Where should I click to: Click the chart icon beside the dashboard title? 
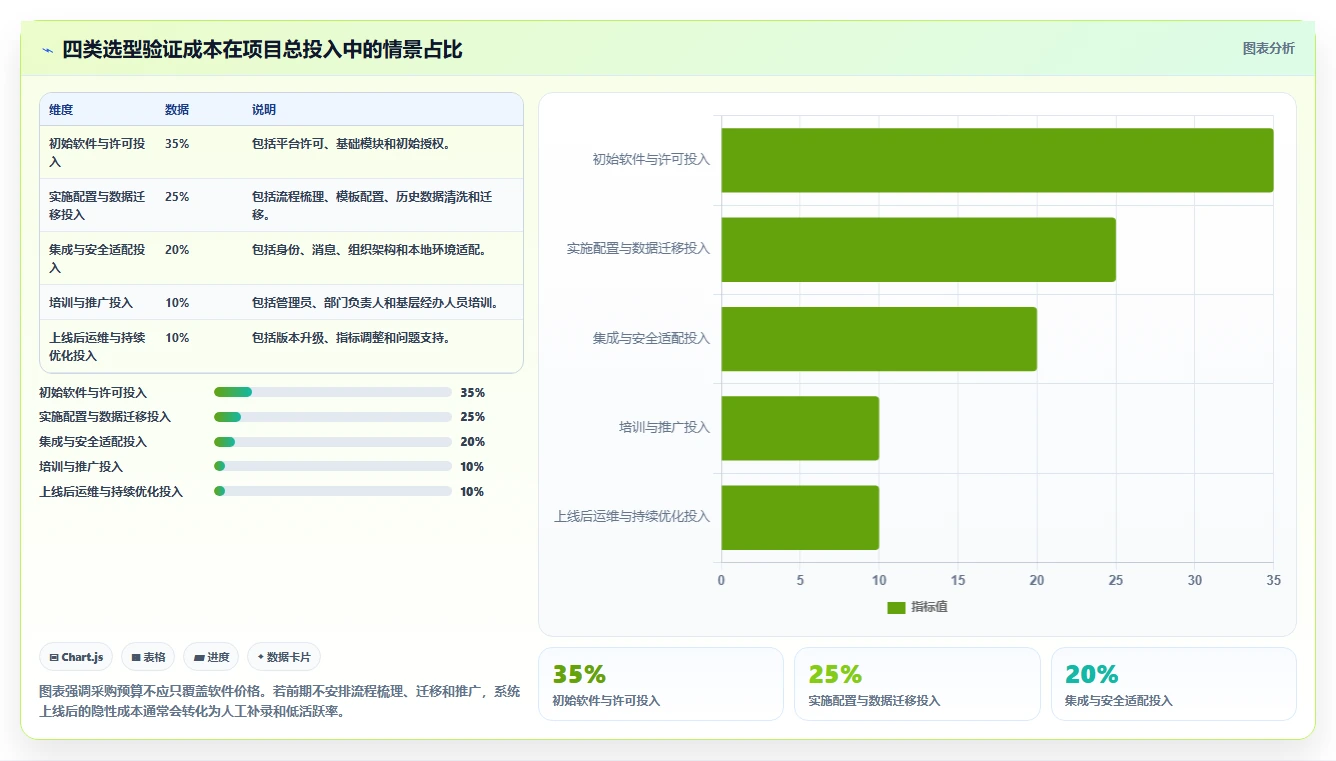tap(47, 50)
